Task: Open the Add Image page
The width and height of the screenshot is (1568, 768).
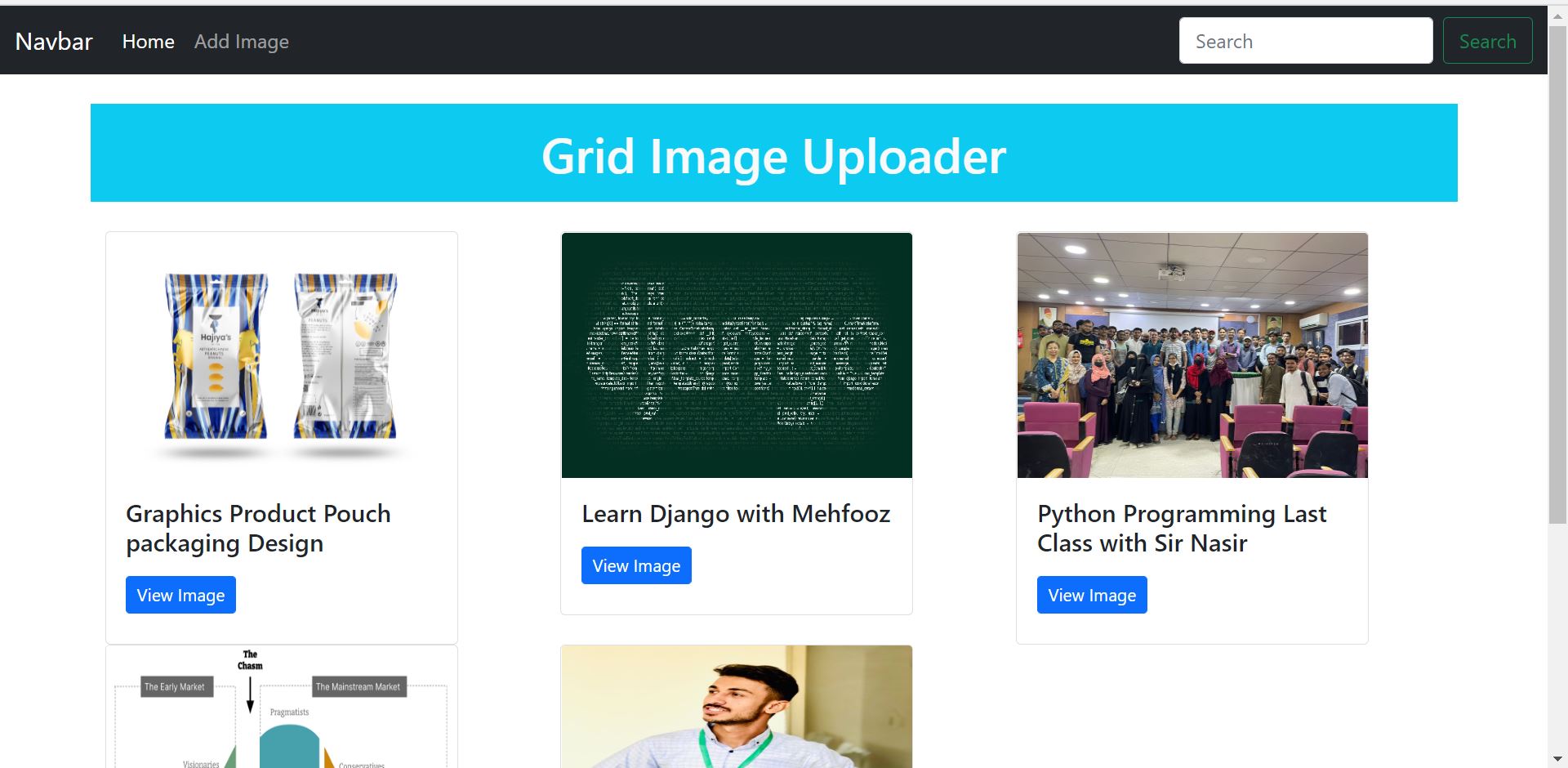Action: (x=241, y=41)
